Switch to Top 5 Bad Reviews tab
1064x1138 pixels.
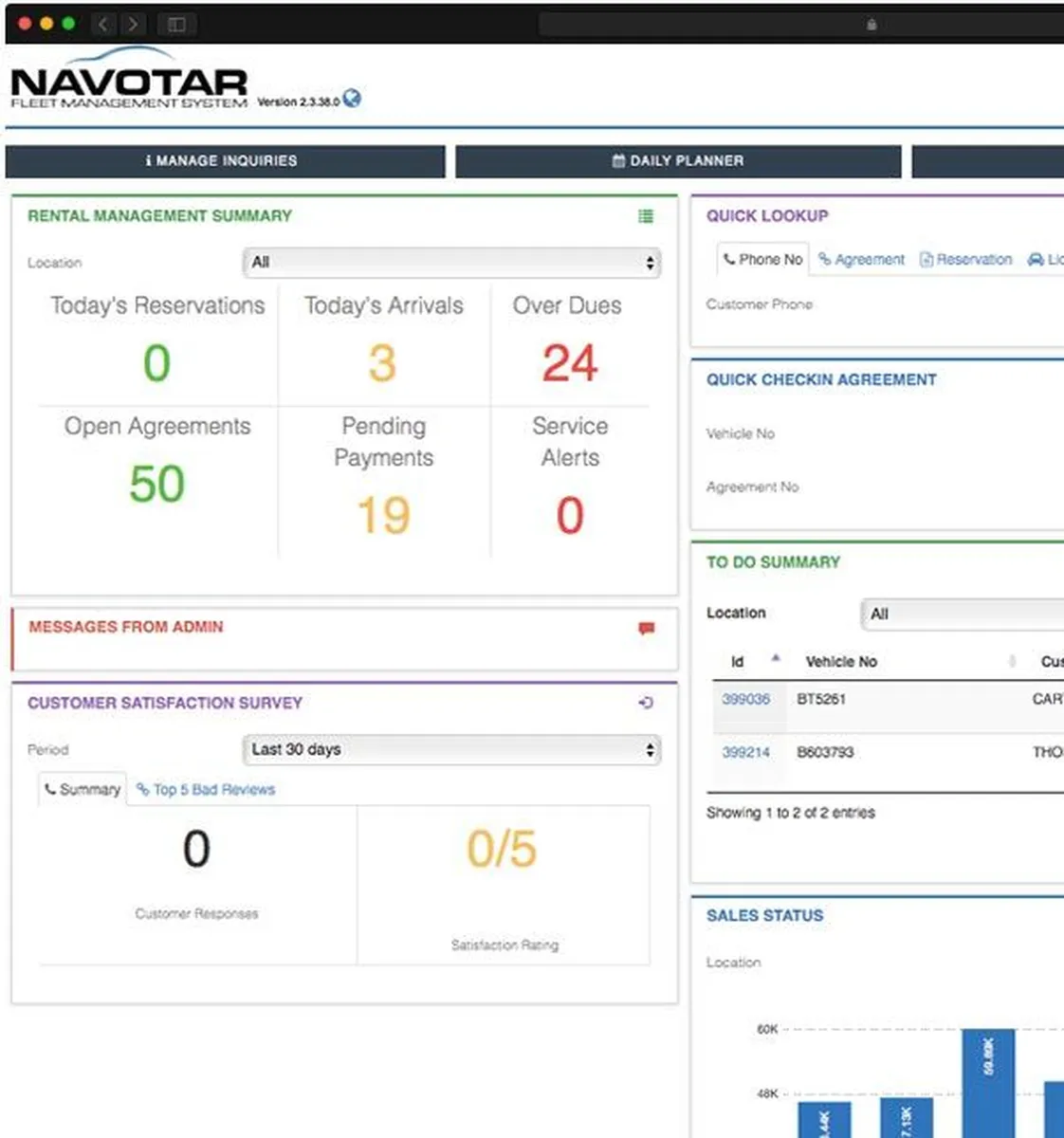tap(206, 789)
